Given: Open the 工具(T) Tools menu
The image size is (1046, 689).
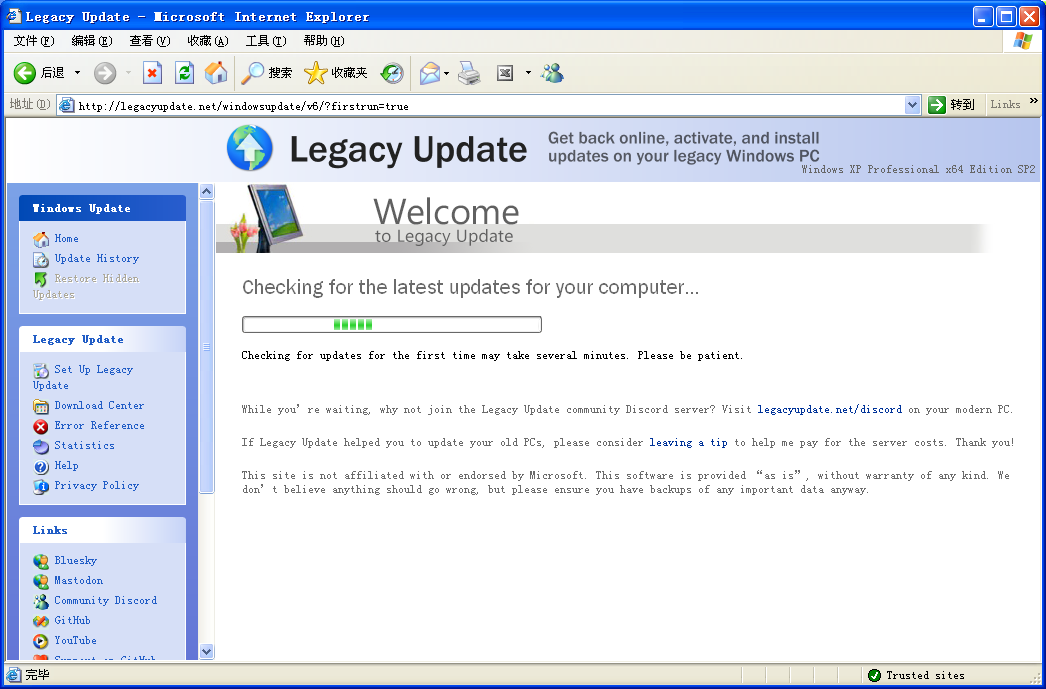Looking at the screenshot, I should (265, 41).
